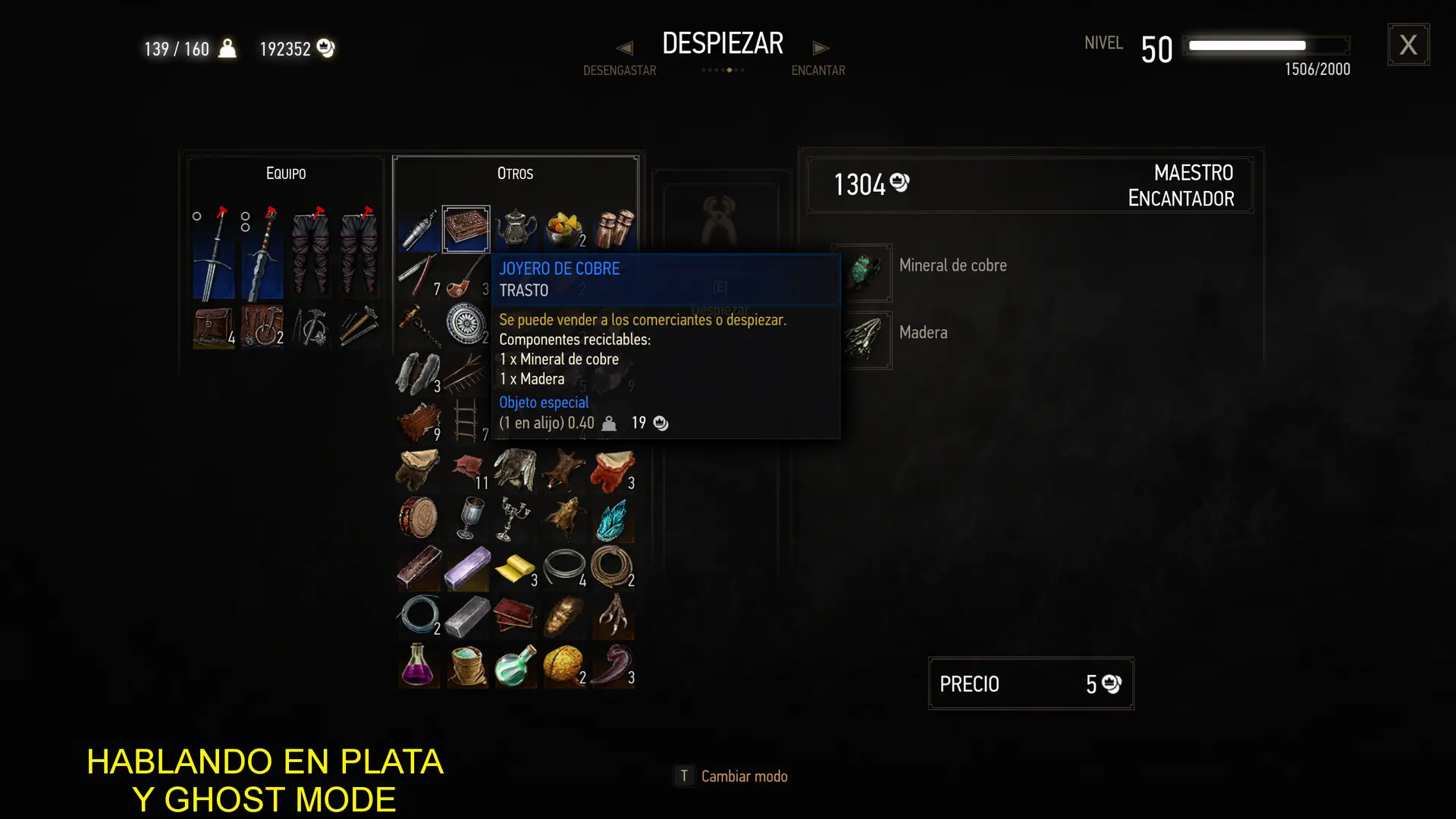The height and width of the screenshot is (819, 1456).
Task: Select the copper jewelry box item
Action: [466, 229]
